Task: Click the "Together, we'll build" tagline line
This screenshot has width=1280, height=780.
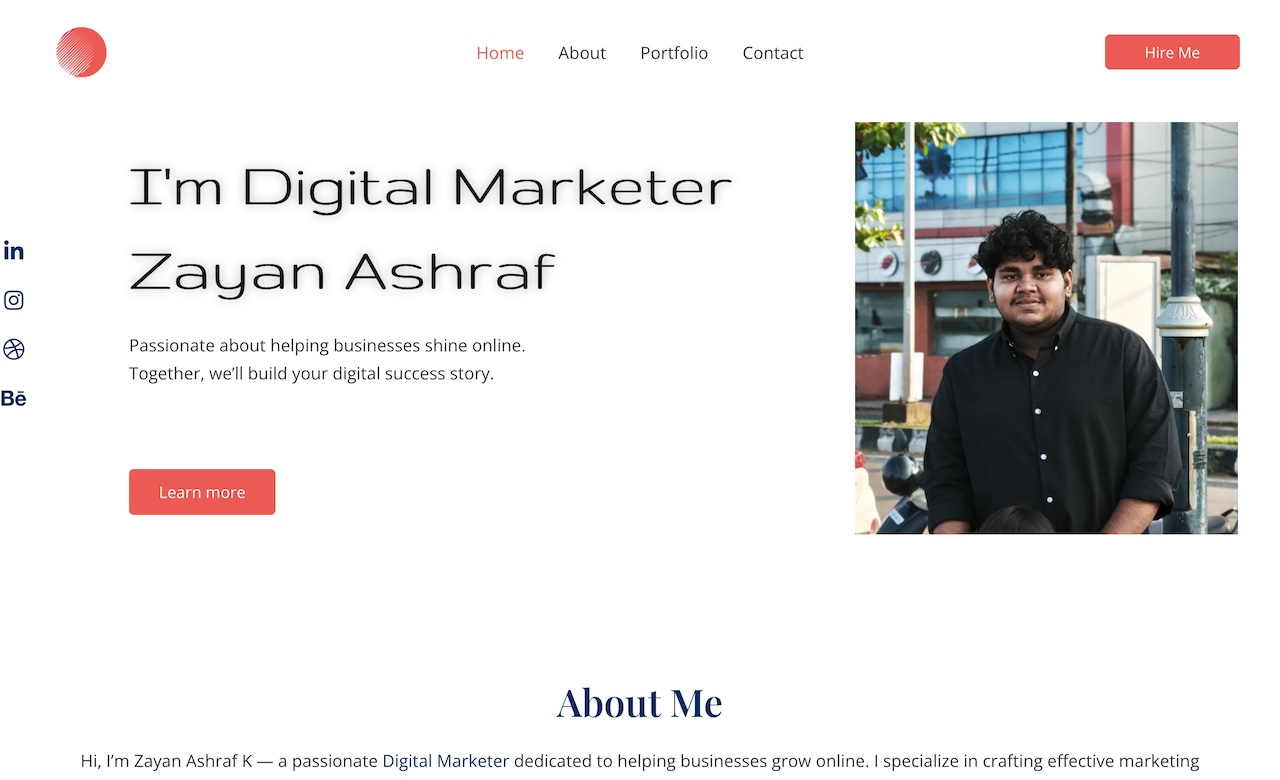Action: tap(311, 374)
